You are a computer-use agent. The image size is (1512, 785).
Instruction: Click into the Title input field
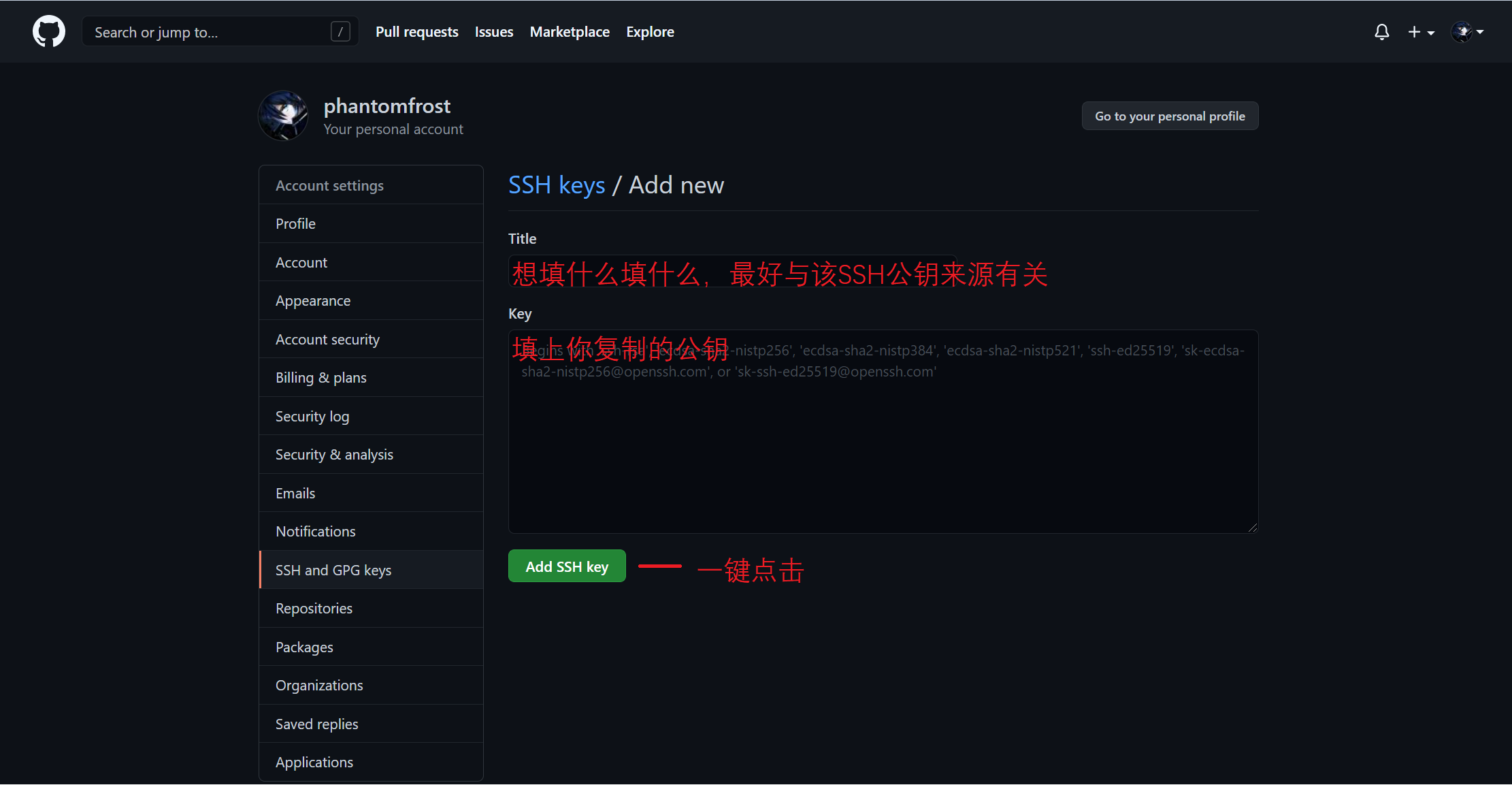[733, 271]
